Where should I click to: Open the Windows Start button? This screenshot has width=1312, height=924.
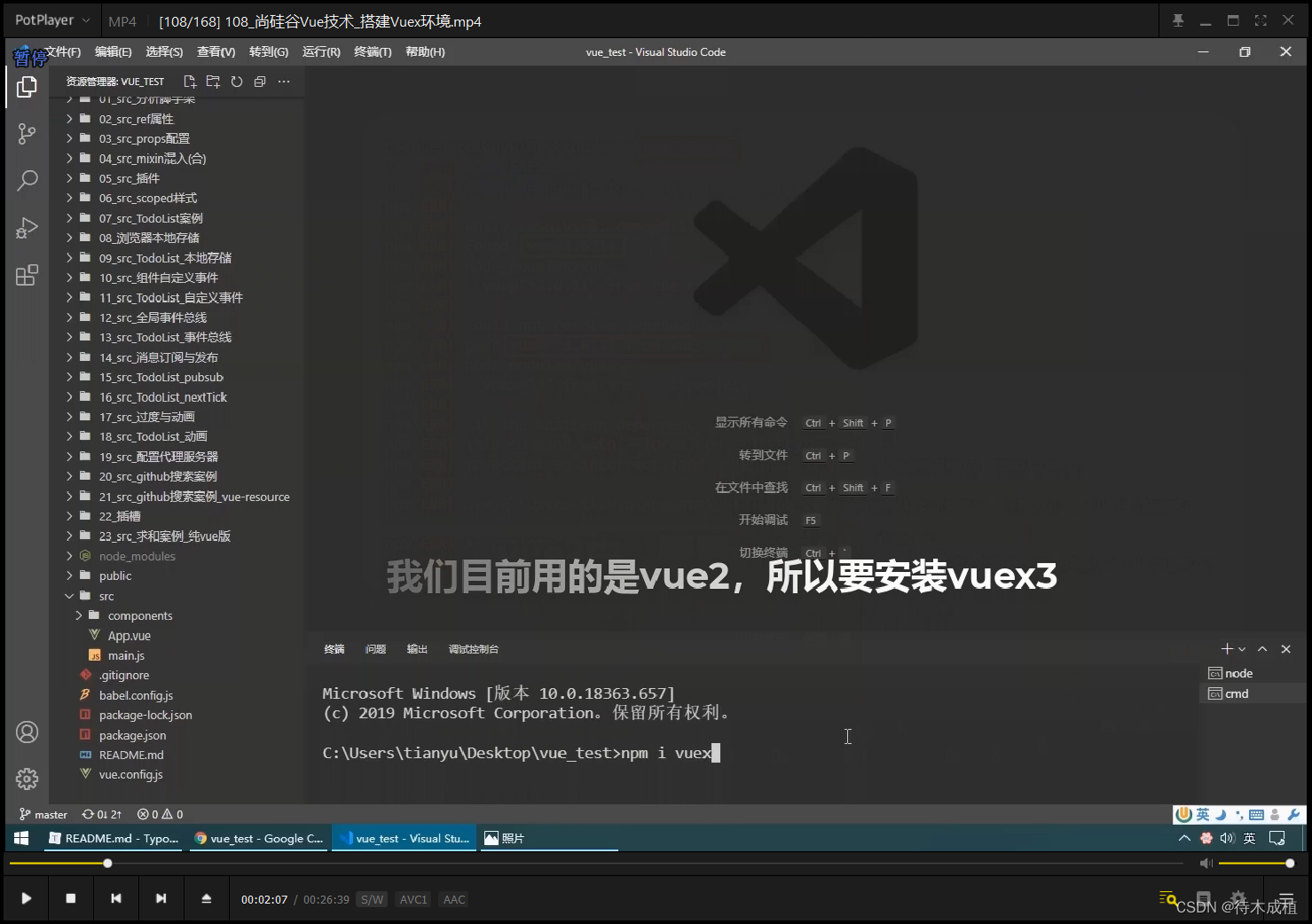21,838
